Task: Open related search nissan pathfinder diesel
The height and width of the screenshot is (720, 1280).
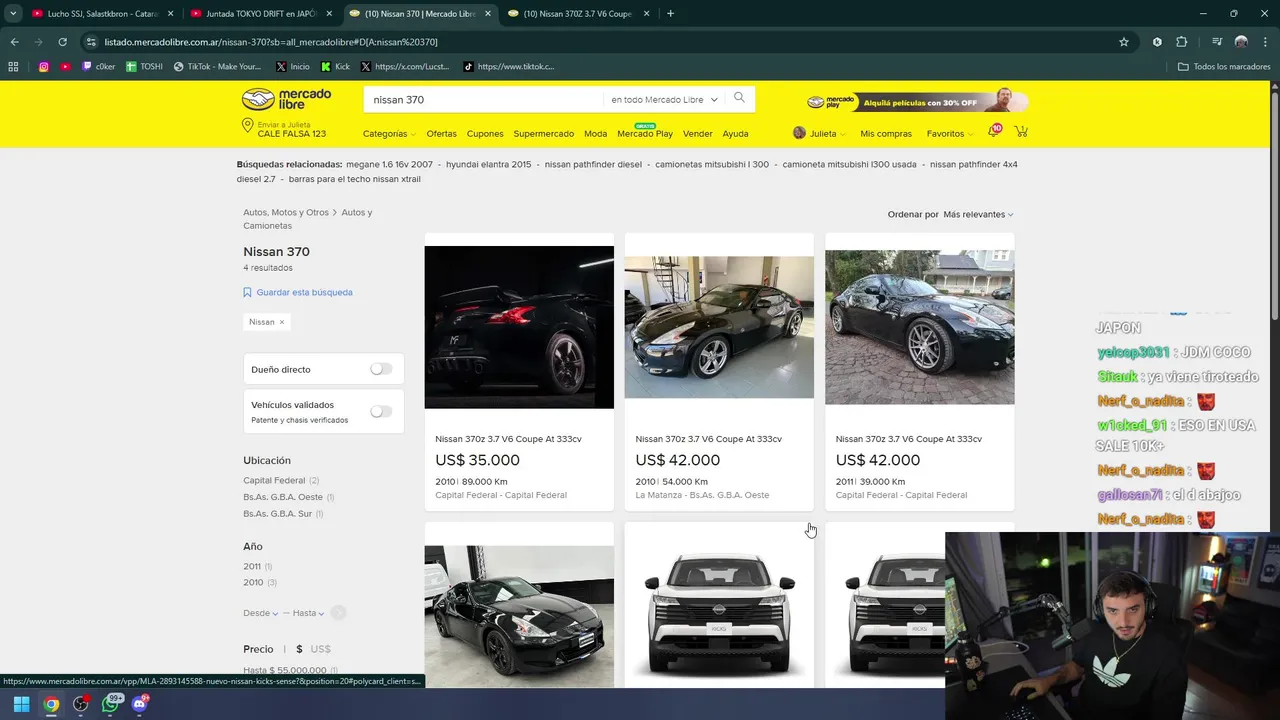Action: tap(593, 164)
